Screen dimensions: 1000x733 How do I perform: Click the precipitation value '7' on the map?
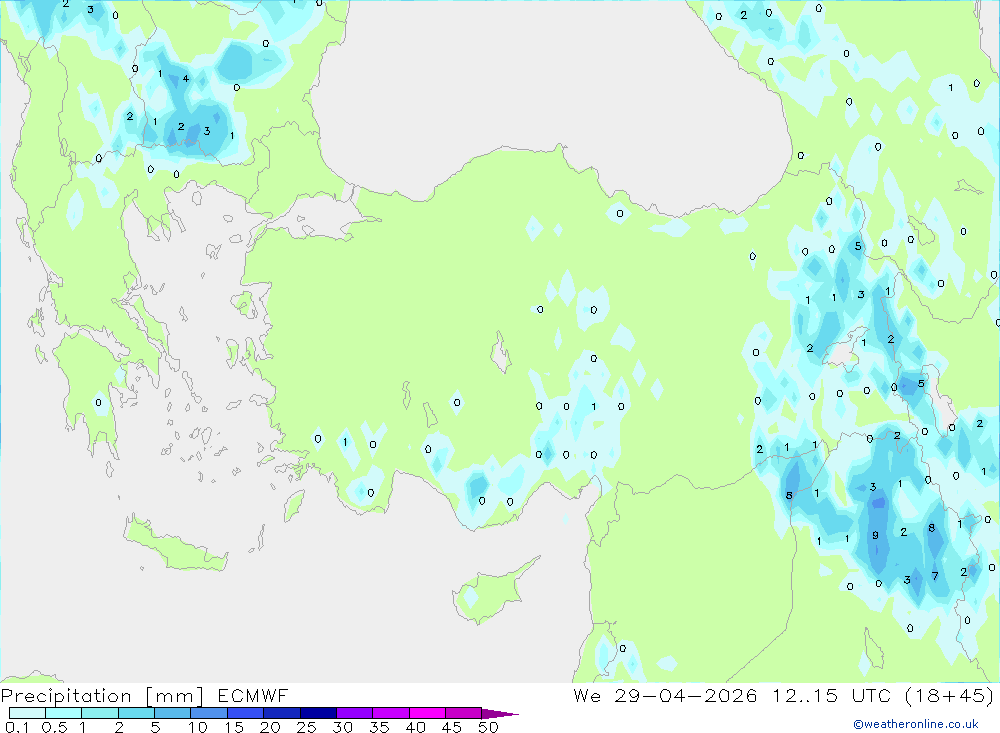[x=935, y=576]
